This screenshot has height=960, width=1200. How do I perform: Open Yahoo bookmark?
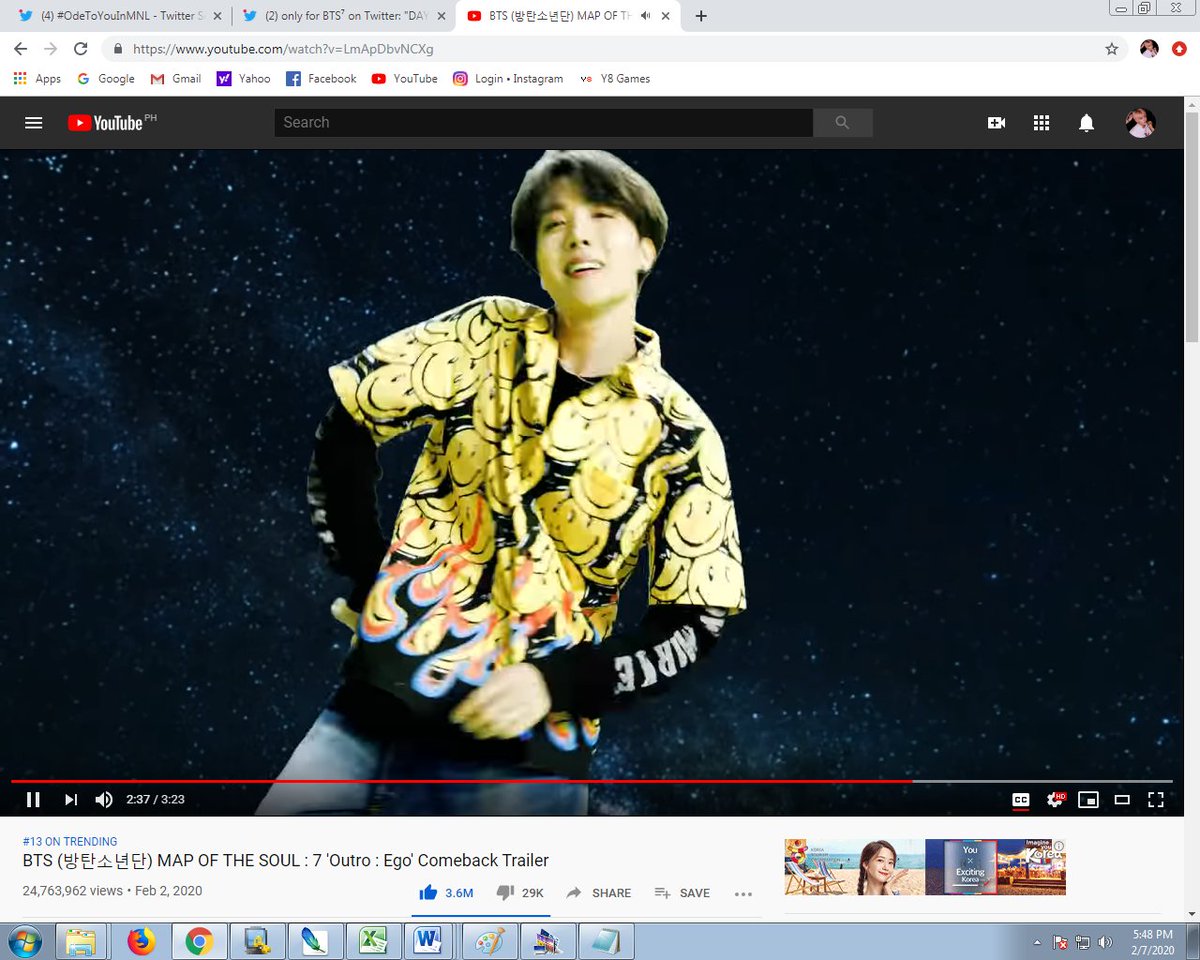point(243,79)
